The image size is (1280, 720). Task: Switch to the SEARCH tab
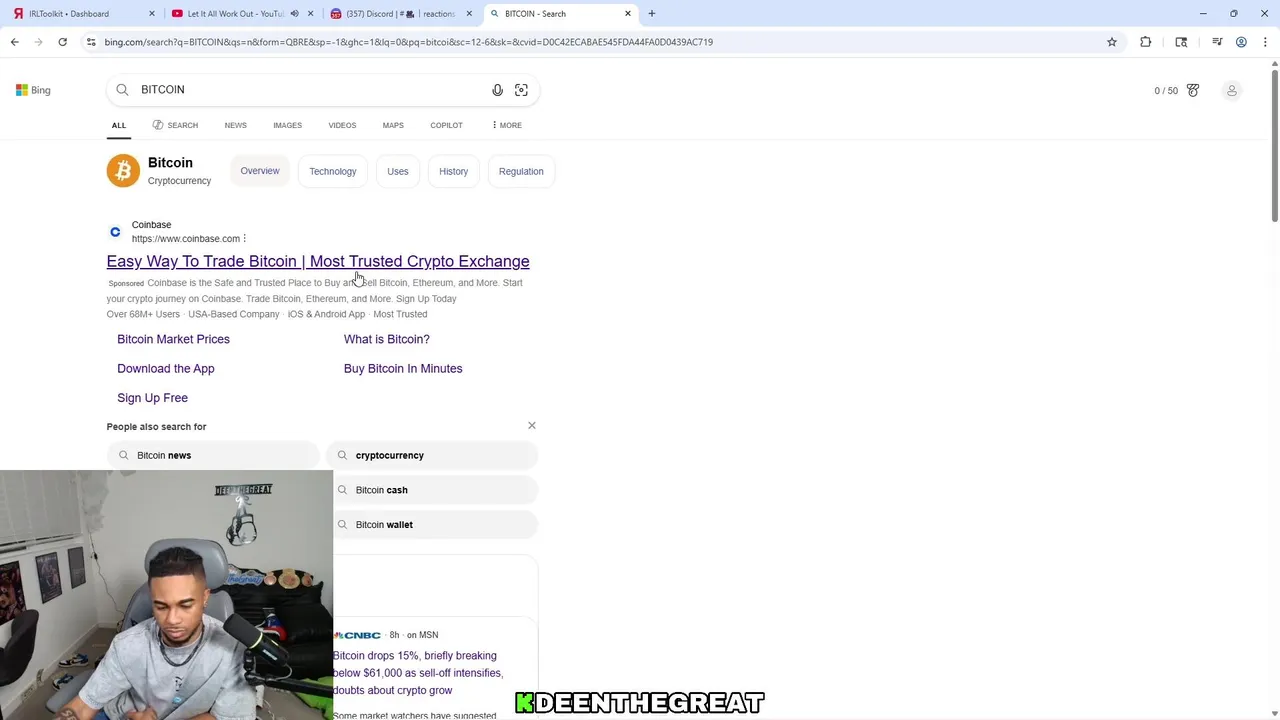tap(175, 125)
